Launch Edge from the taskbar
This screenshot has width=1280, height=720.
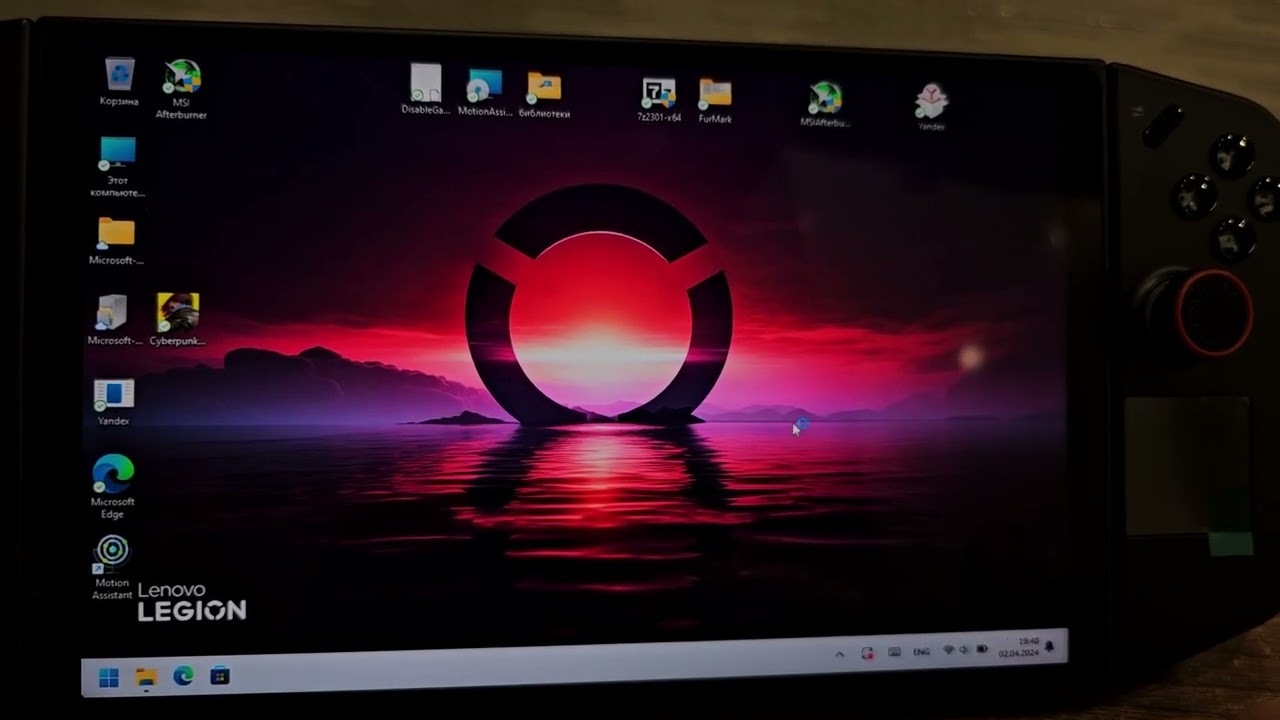point(183,677)
